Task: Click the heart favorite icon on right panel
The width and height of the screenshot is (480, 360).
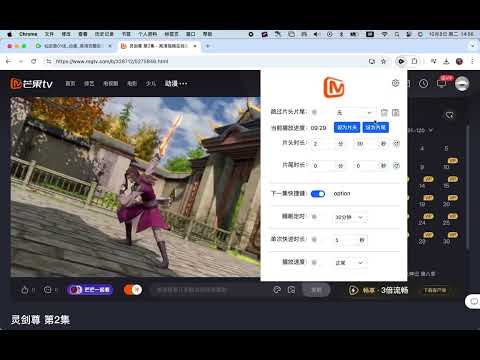Action: coord(449,115)
